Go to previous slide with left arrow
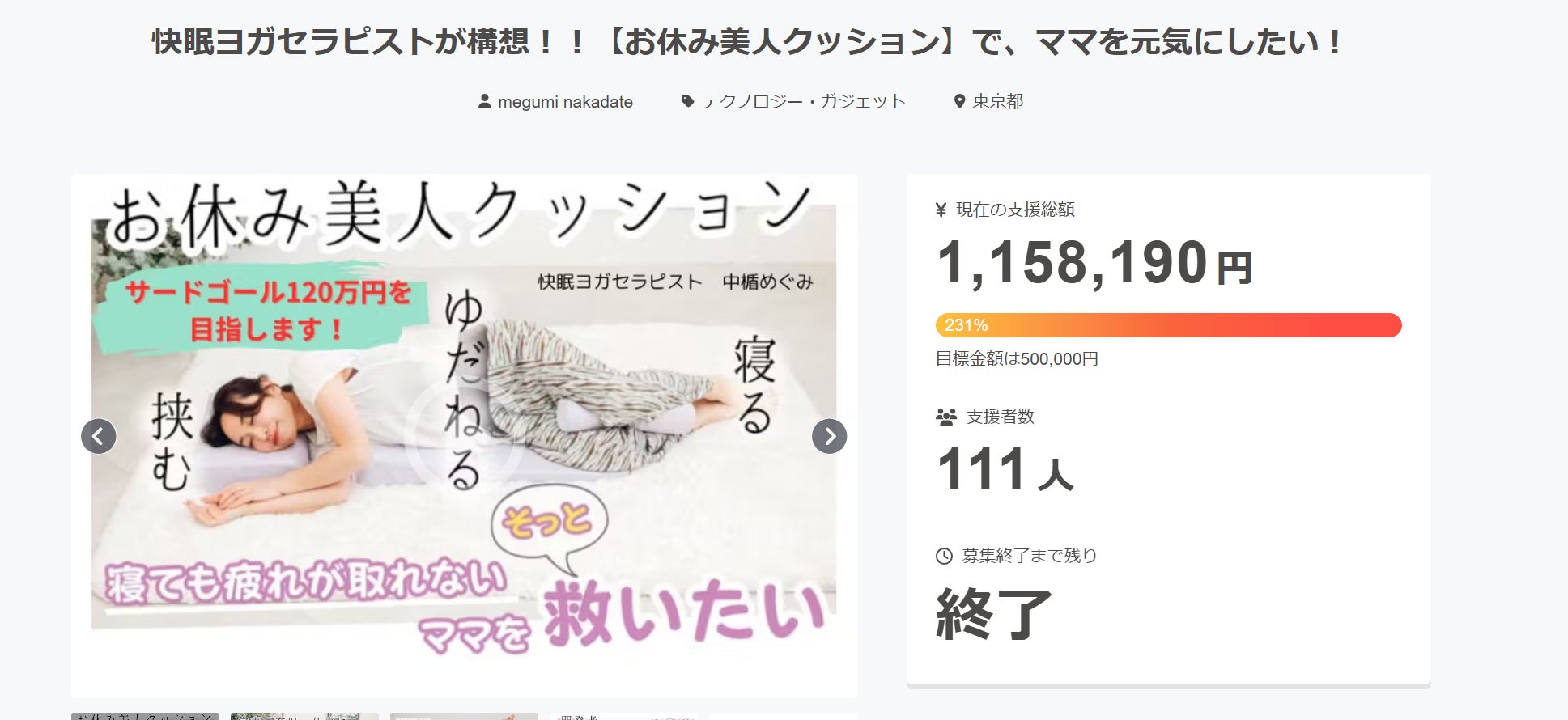 [x=99, y=437]
